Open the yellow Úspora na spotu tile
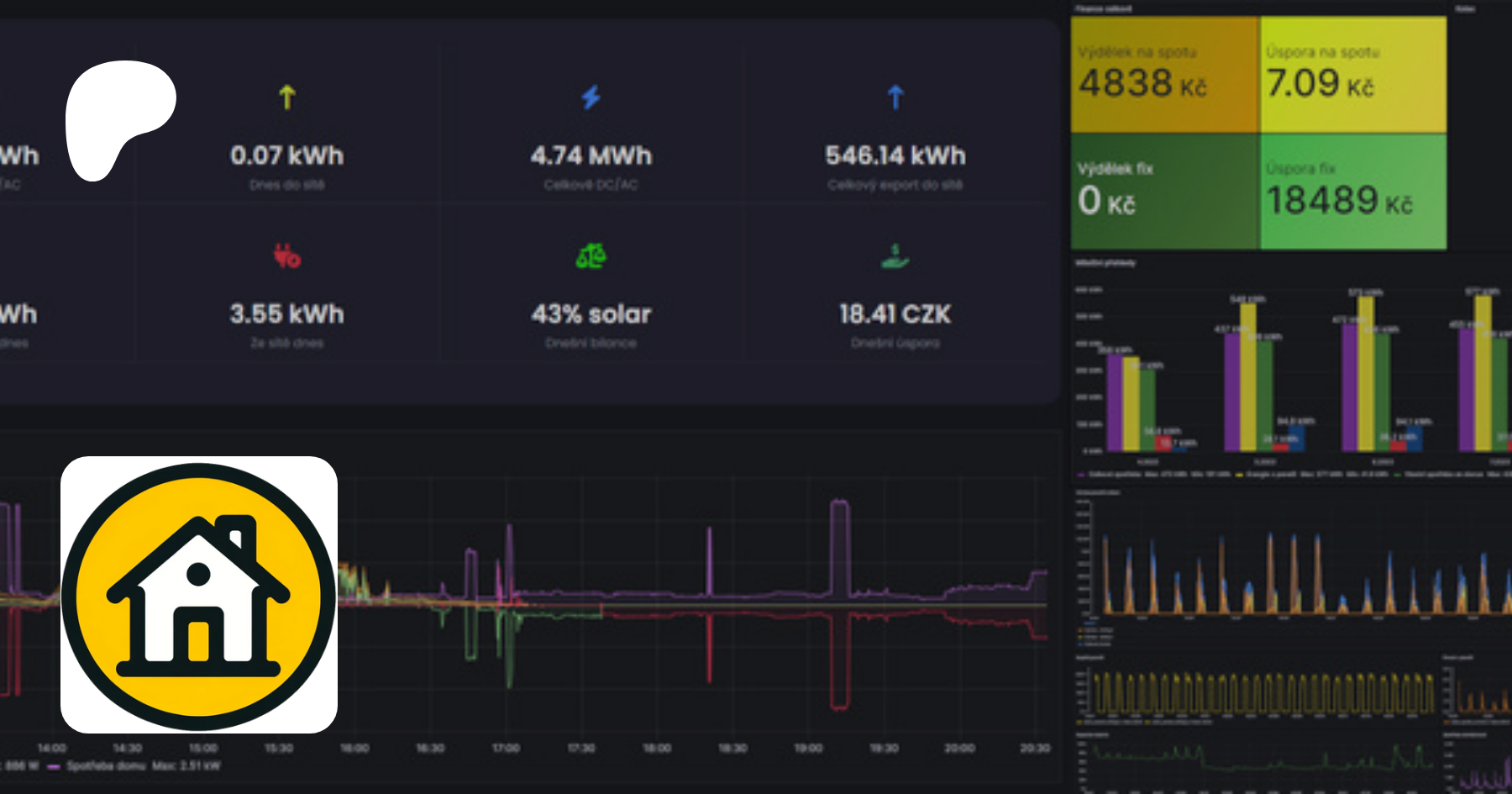Image resolution: width=1512 pixels, height=794 pixels. click(1352, 76)
